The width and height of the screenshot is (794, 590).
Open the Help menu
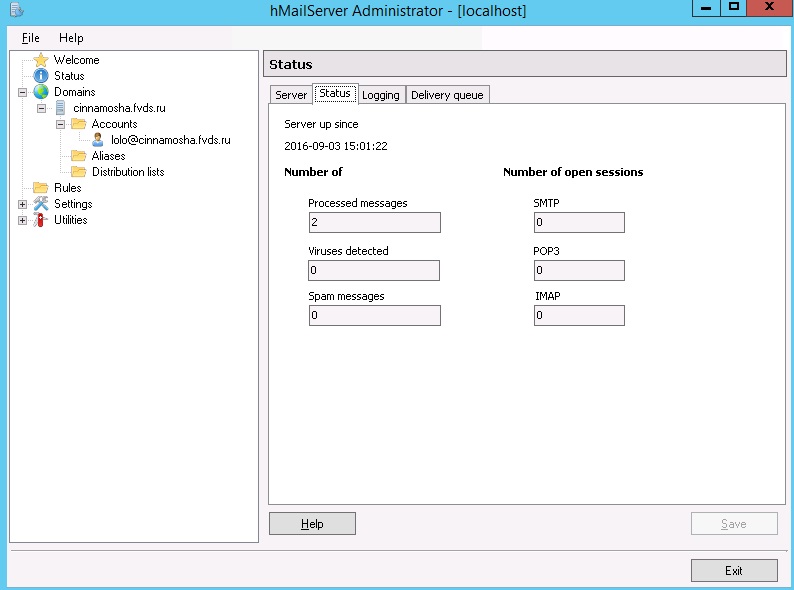pos(71,38)
